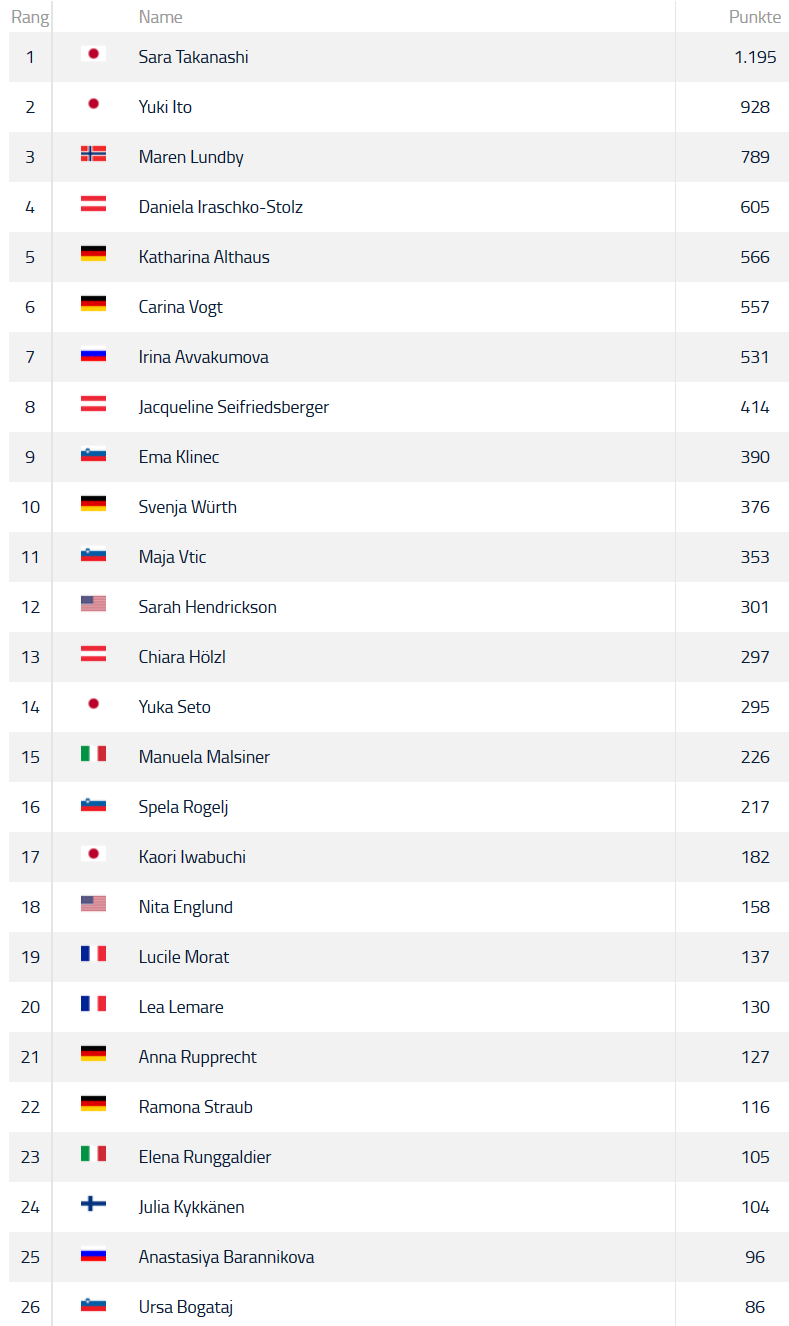Click the 1.195 points value
The height and width of the screenshot is (1326, 789).
[x=755, y=57]
